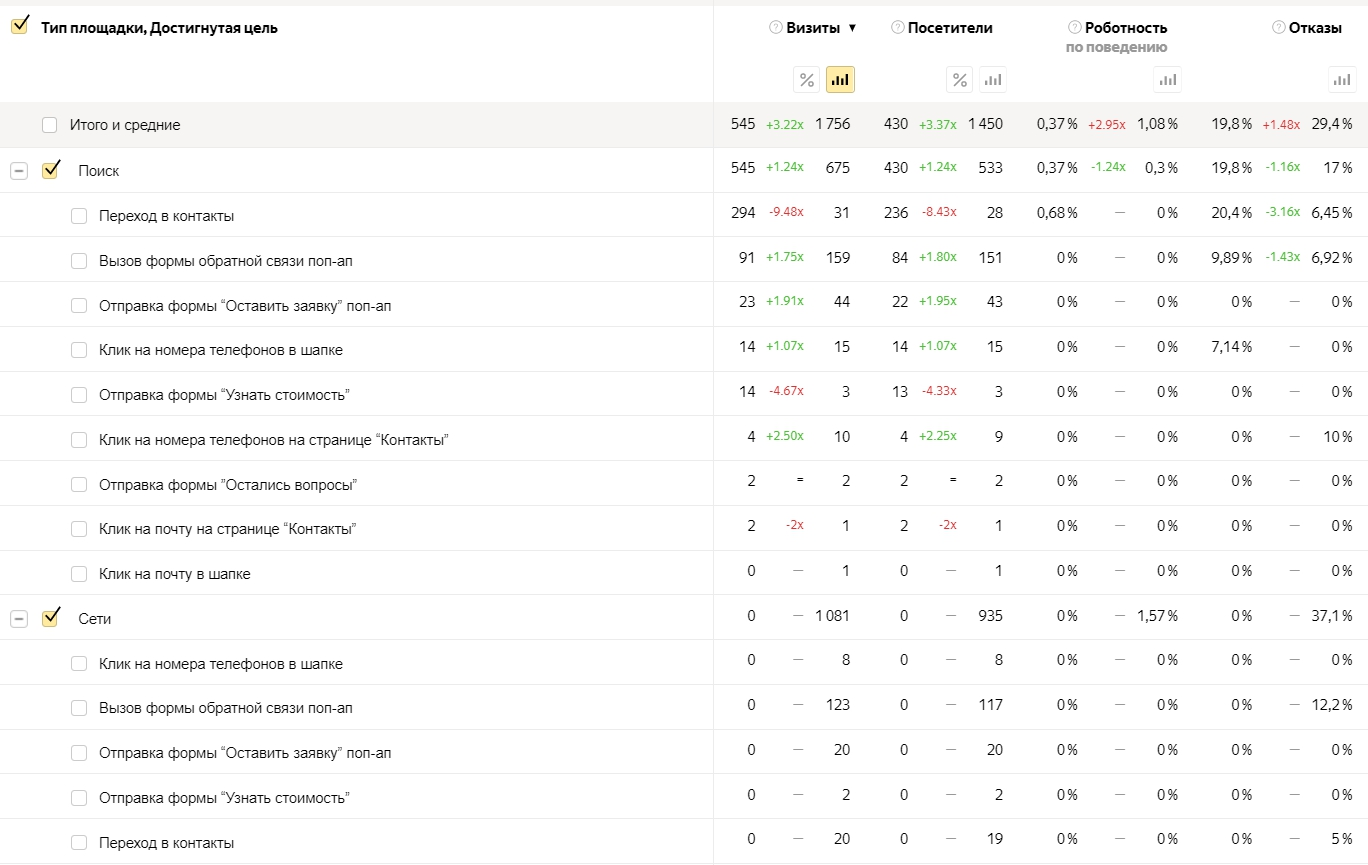
Task: Collapse the Сети group
Action: tap(19, 619)
